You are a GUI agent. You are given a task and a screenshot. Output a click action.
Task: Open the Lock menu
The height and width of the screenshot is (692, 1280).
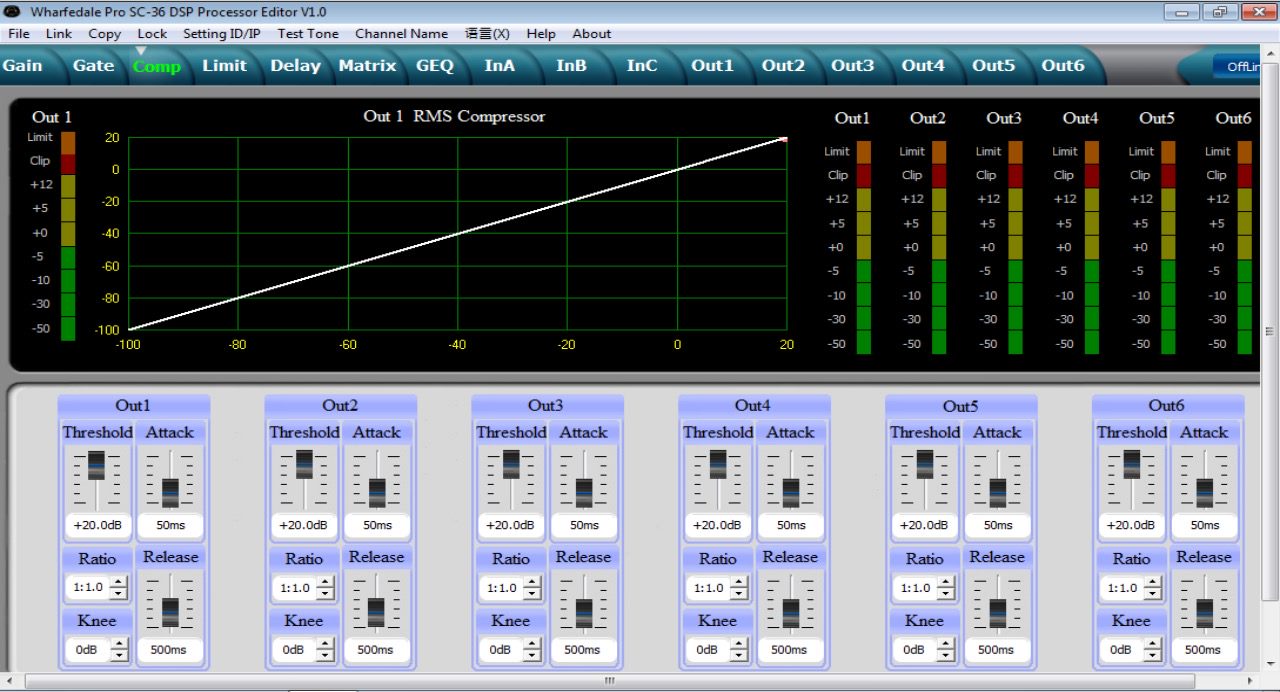(152, 33)
